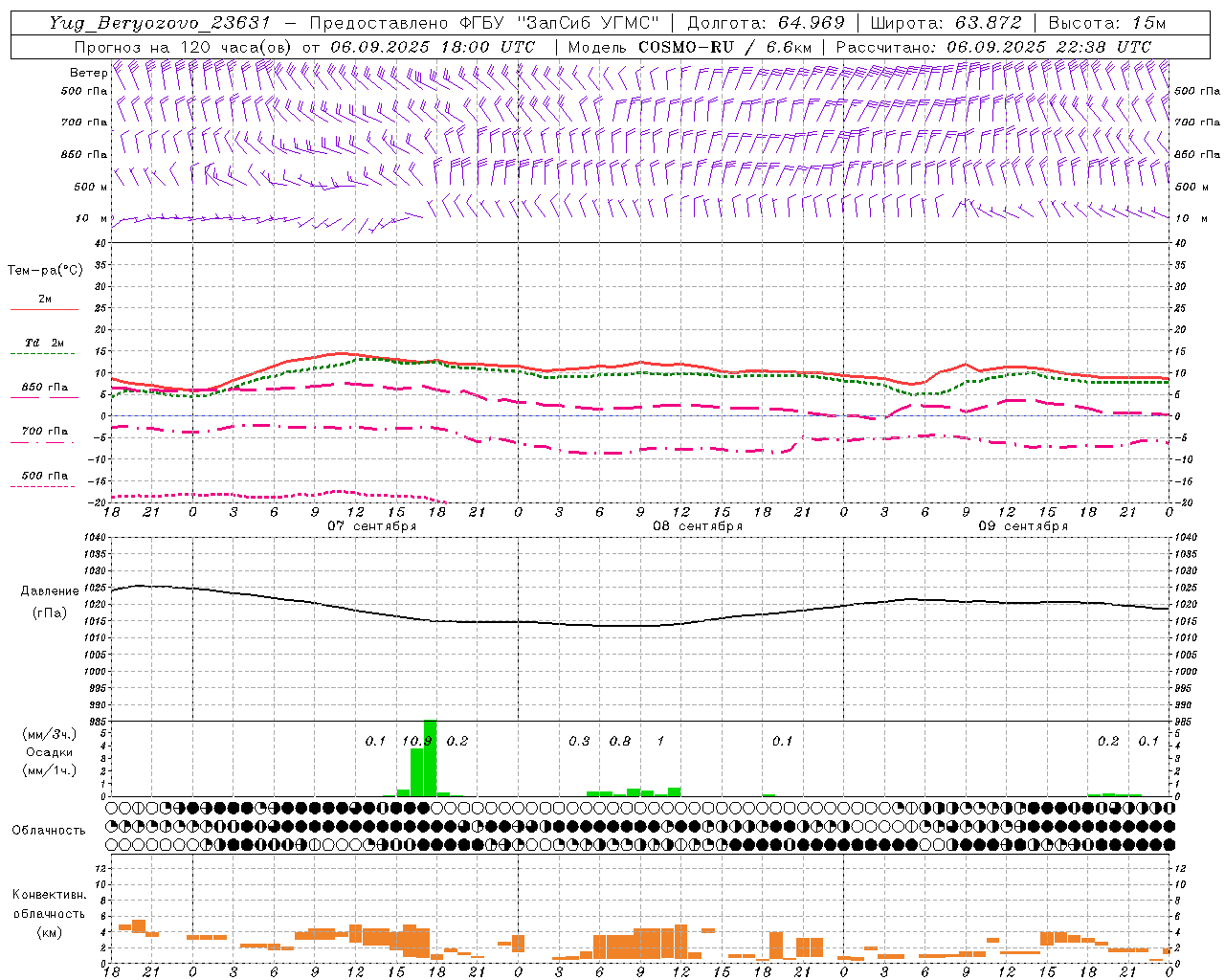Click the "Осадки" precipitation label

tap(49, 752)
